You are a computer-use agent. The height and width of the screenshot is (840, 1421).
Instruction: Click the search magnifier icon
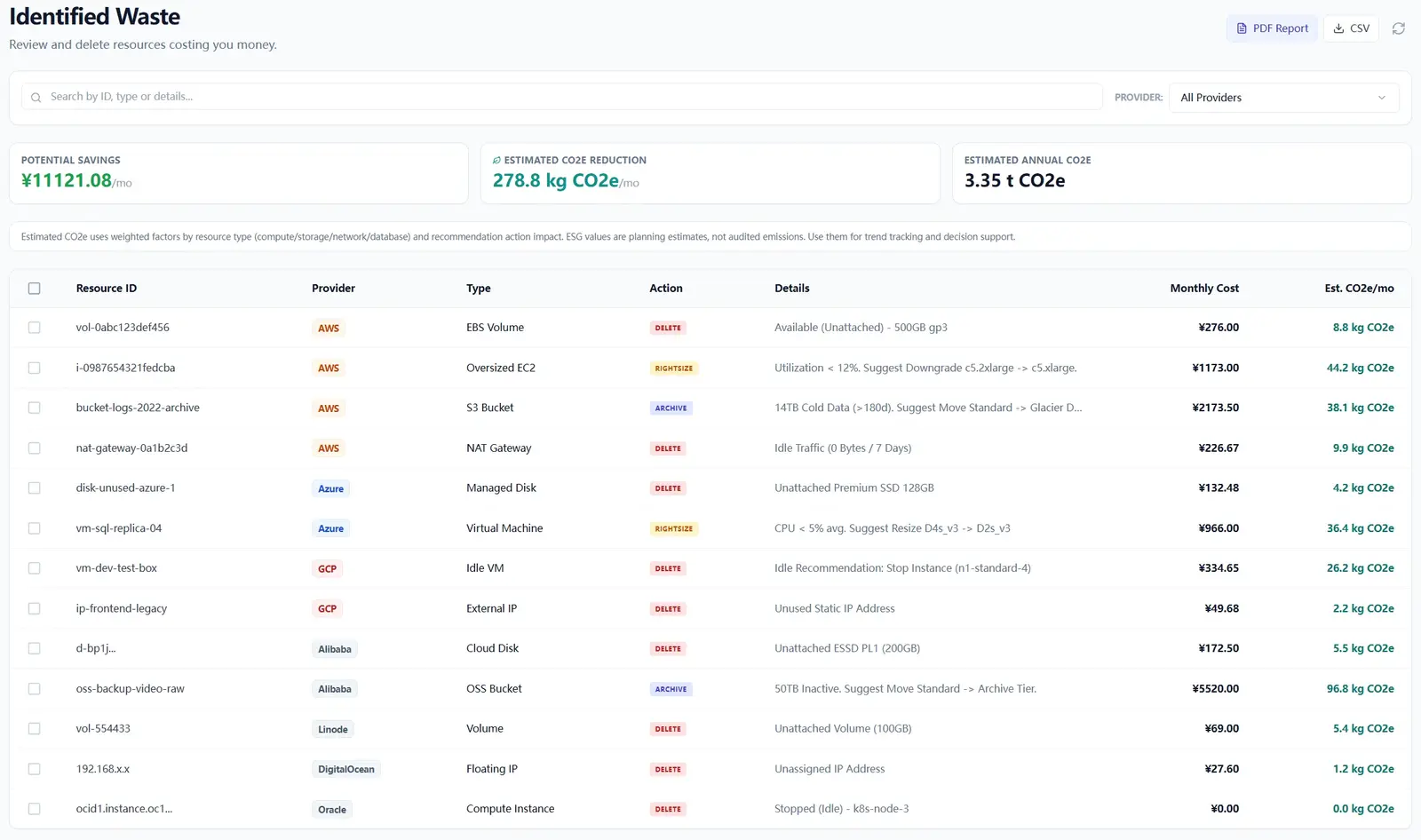[x=36, y=98]
